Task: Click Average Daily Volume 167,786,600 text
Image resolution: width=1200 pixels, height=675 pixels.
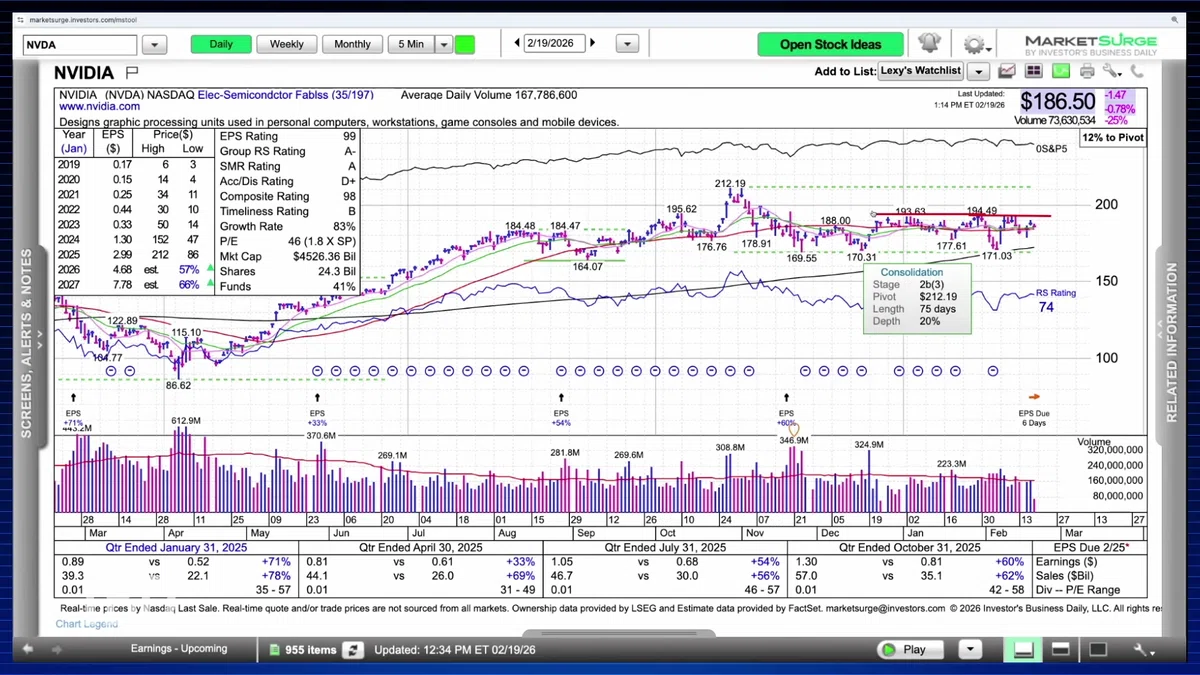Action: (x=488, y=95)
